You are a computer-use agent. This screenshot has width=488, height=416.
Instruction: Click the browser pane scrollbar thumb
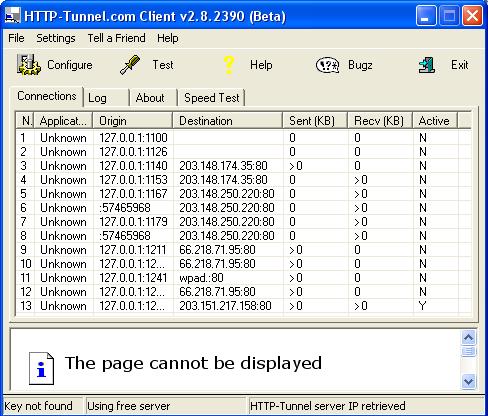tap(468, 351)
